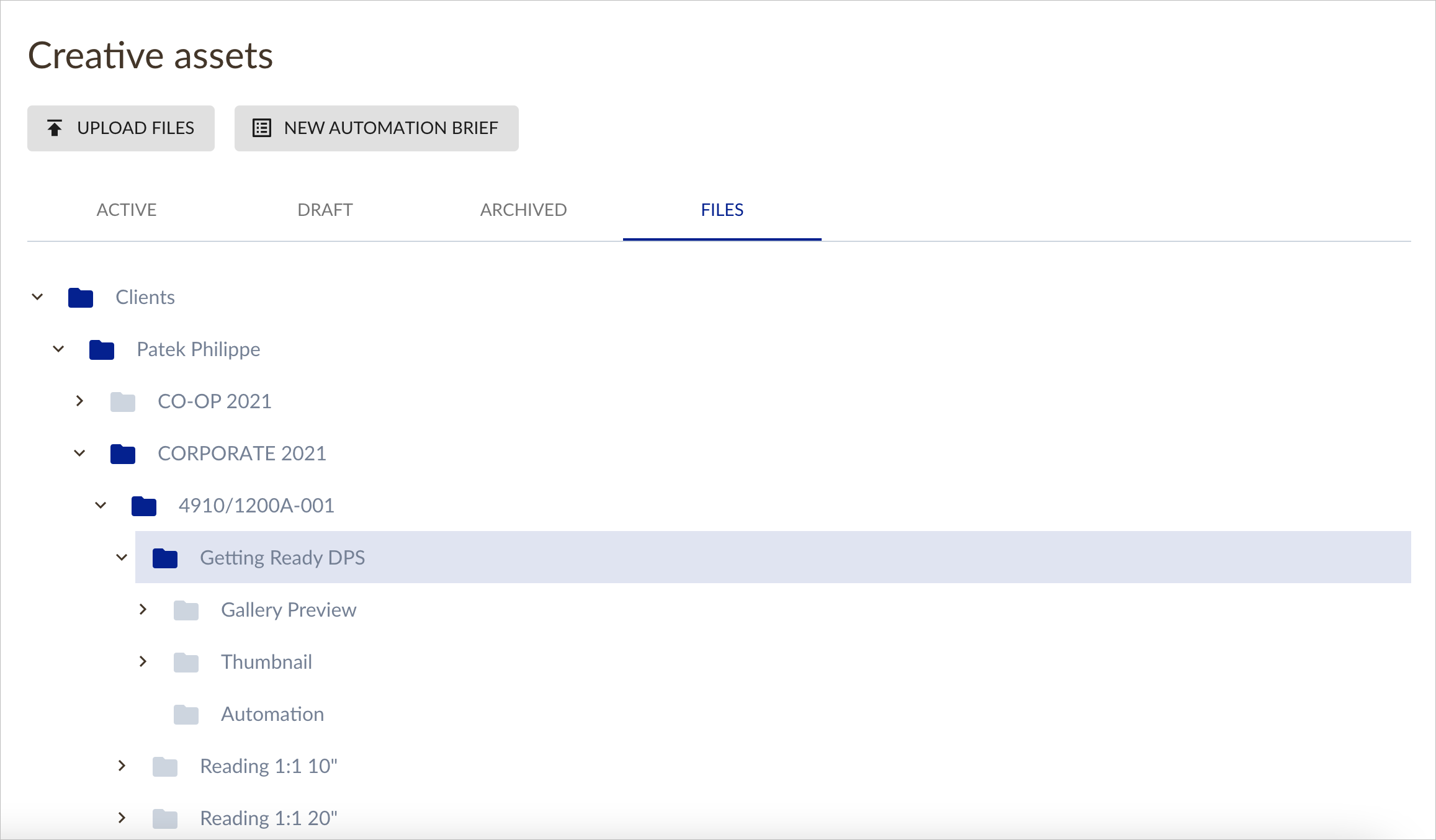Select the Getting Ready DPS label
The image size is (1436, 840).
tap(282, 558)
